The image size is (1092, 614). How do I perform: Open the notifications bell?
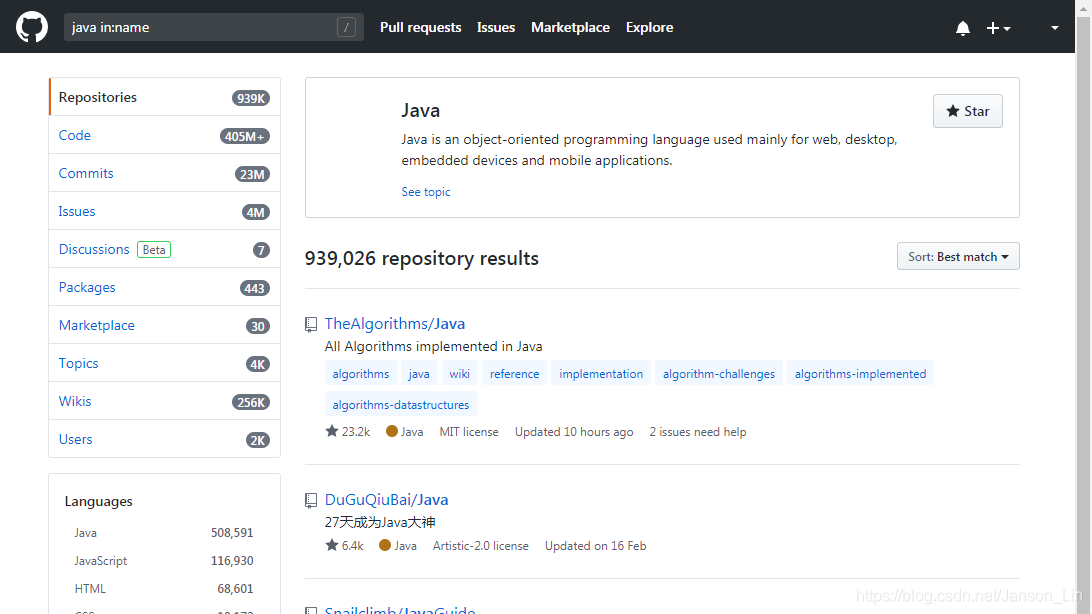[962, 28]
